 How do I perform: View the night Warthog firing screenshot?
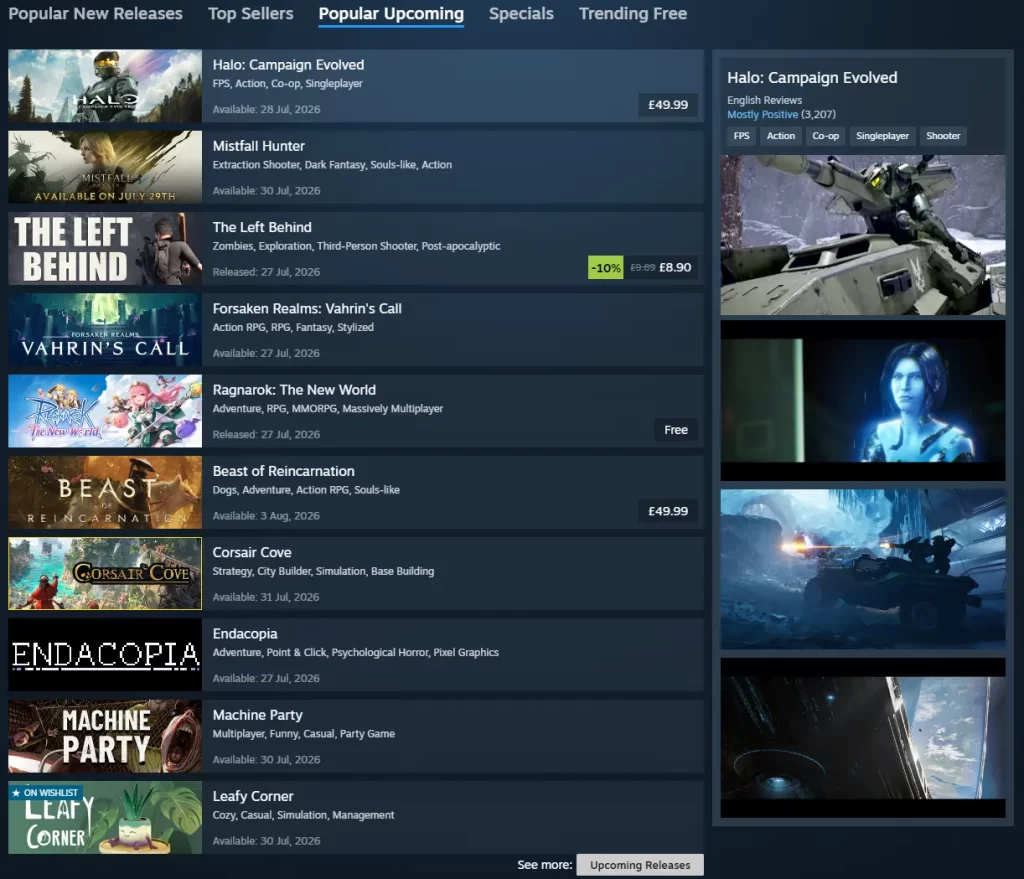coord(863,569)
